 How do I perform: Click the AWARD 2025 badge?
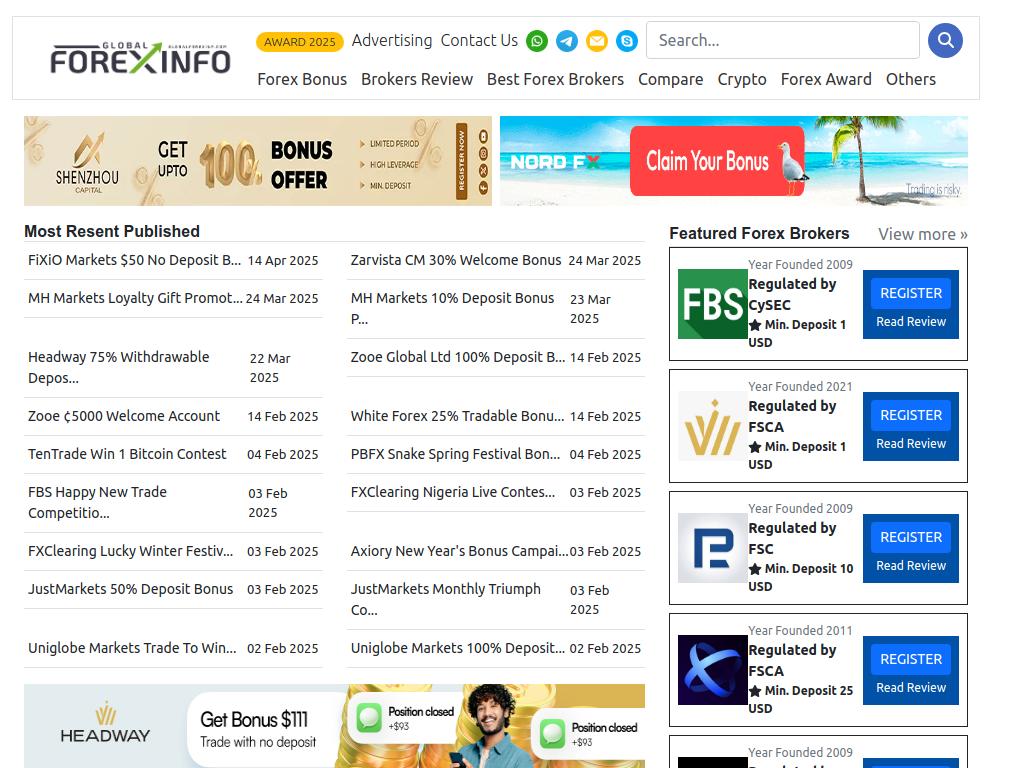click(x=300, y=42)
